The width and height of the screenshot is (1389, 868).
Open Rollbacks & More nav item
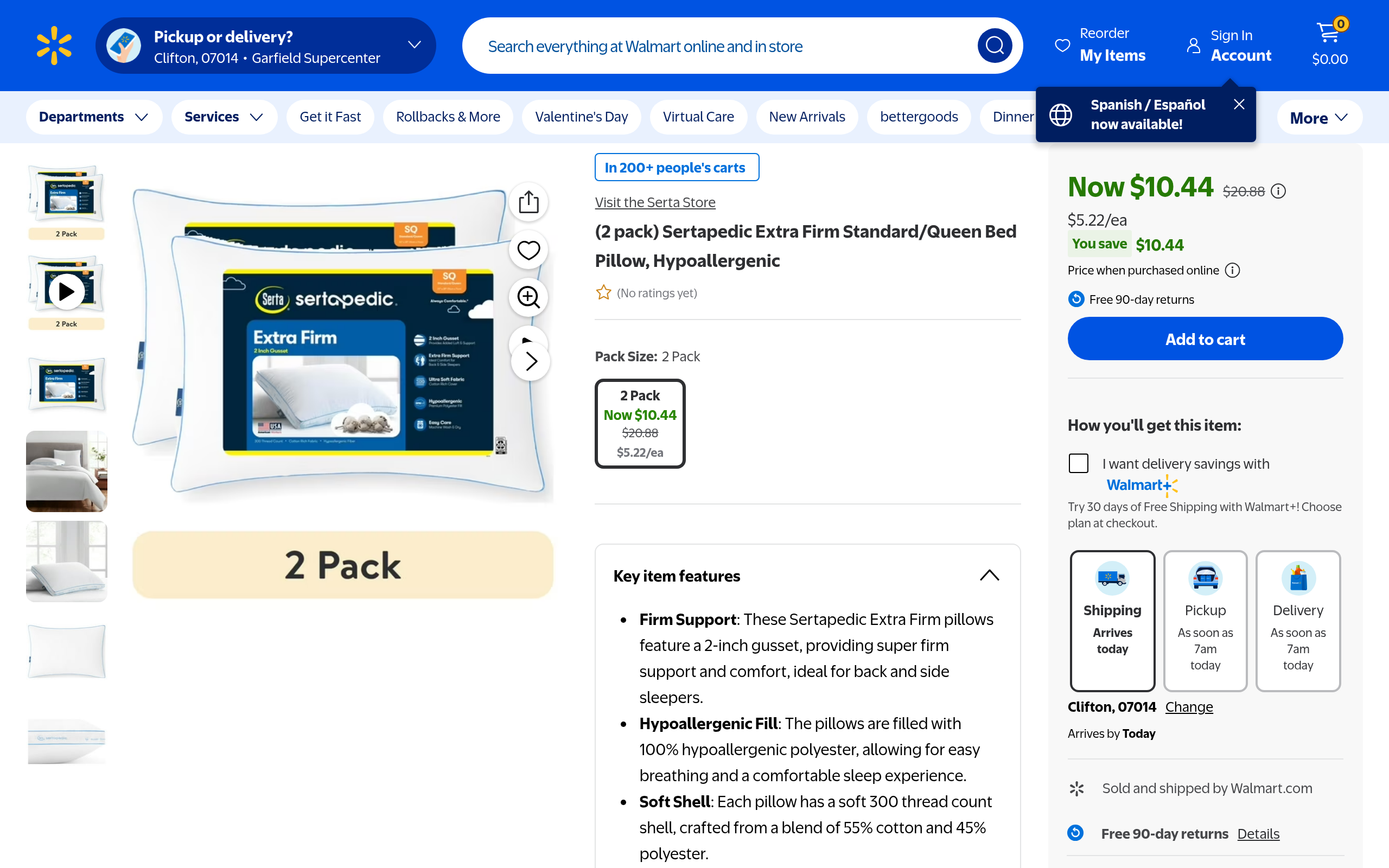[448, 117]
